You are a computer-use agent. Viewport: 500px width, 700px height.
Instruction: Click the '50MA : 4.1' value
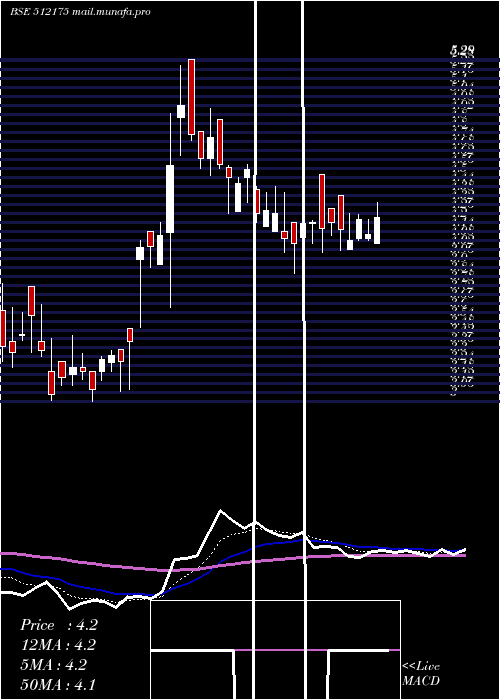pos(58,684)
